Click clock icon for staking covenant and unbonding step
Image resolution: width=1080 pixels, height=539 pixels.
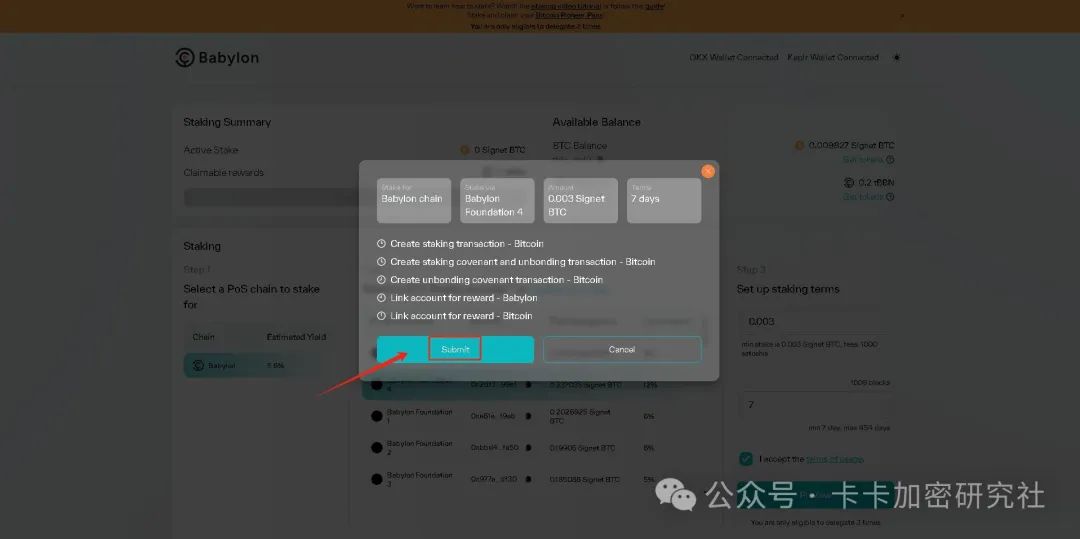[382, 262]
